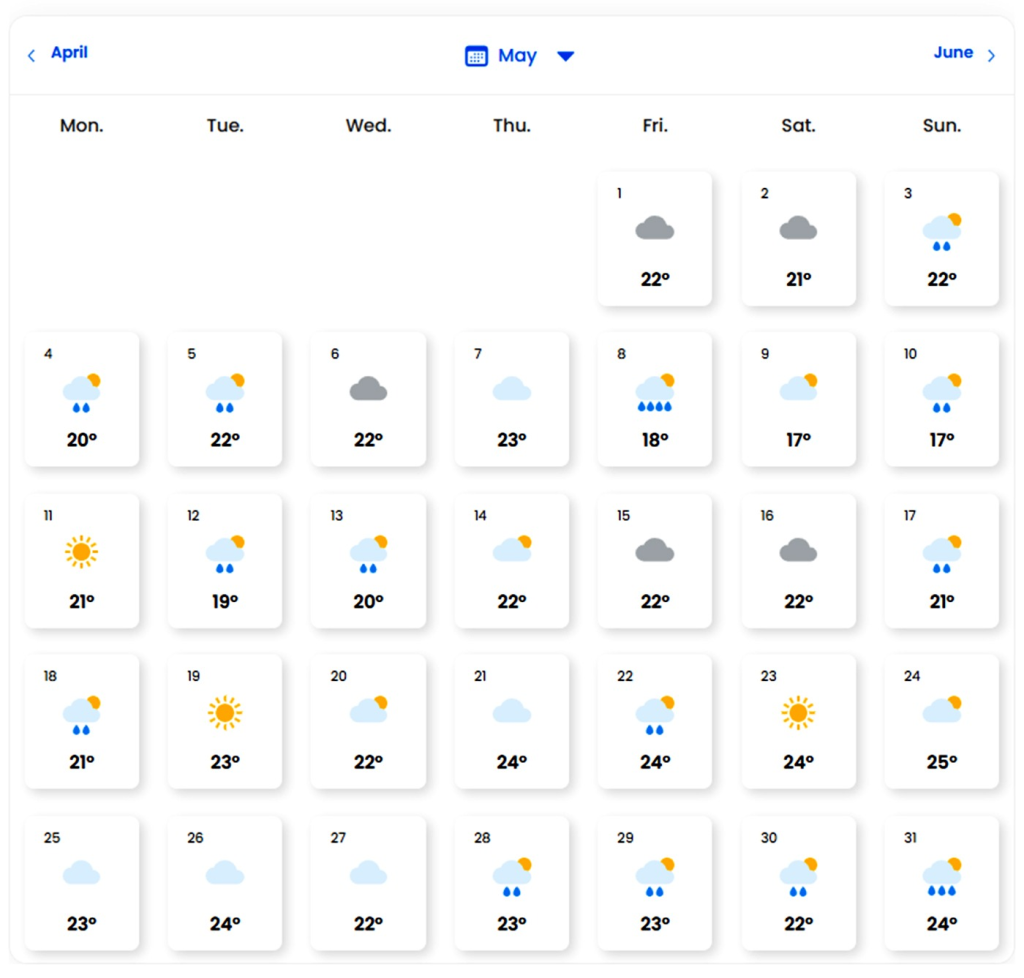This screenshot has height=978, width=1024.
Task: Click the sunny icon on May 23
Action: coord(798,712)
